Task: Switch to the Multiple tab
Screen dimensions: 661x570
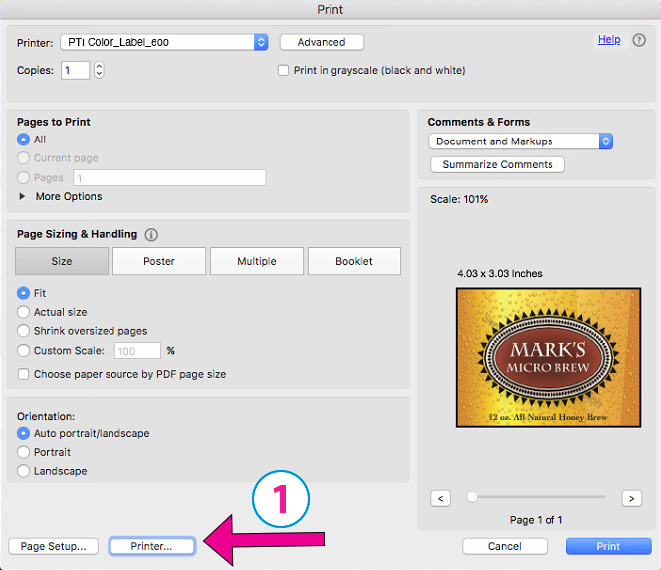Action: pyautogui.click(x=257, y=261)
